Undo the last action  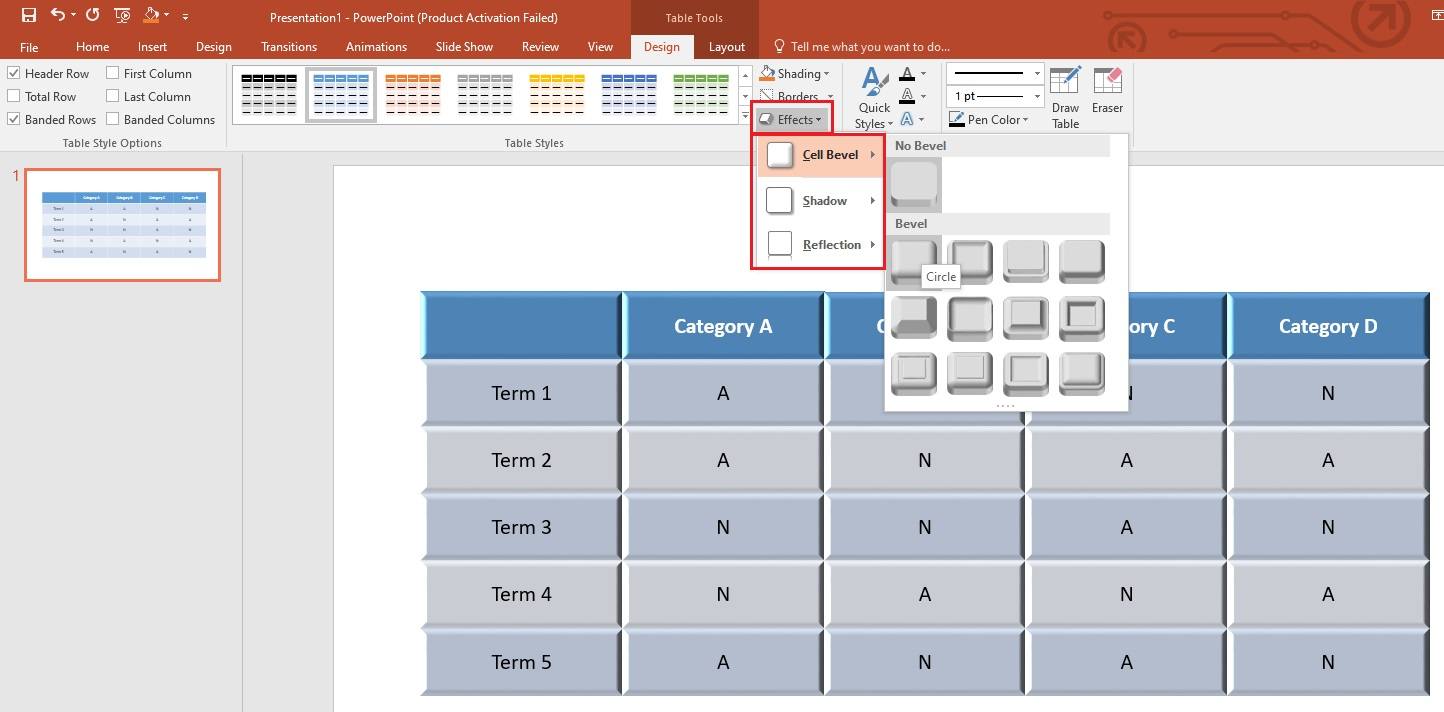click(x=57, y=16)
